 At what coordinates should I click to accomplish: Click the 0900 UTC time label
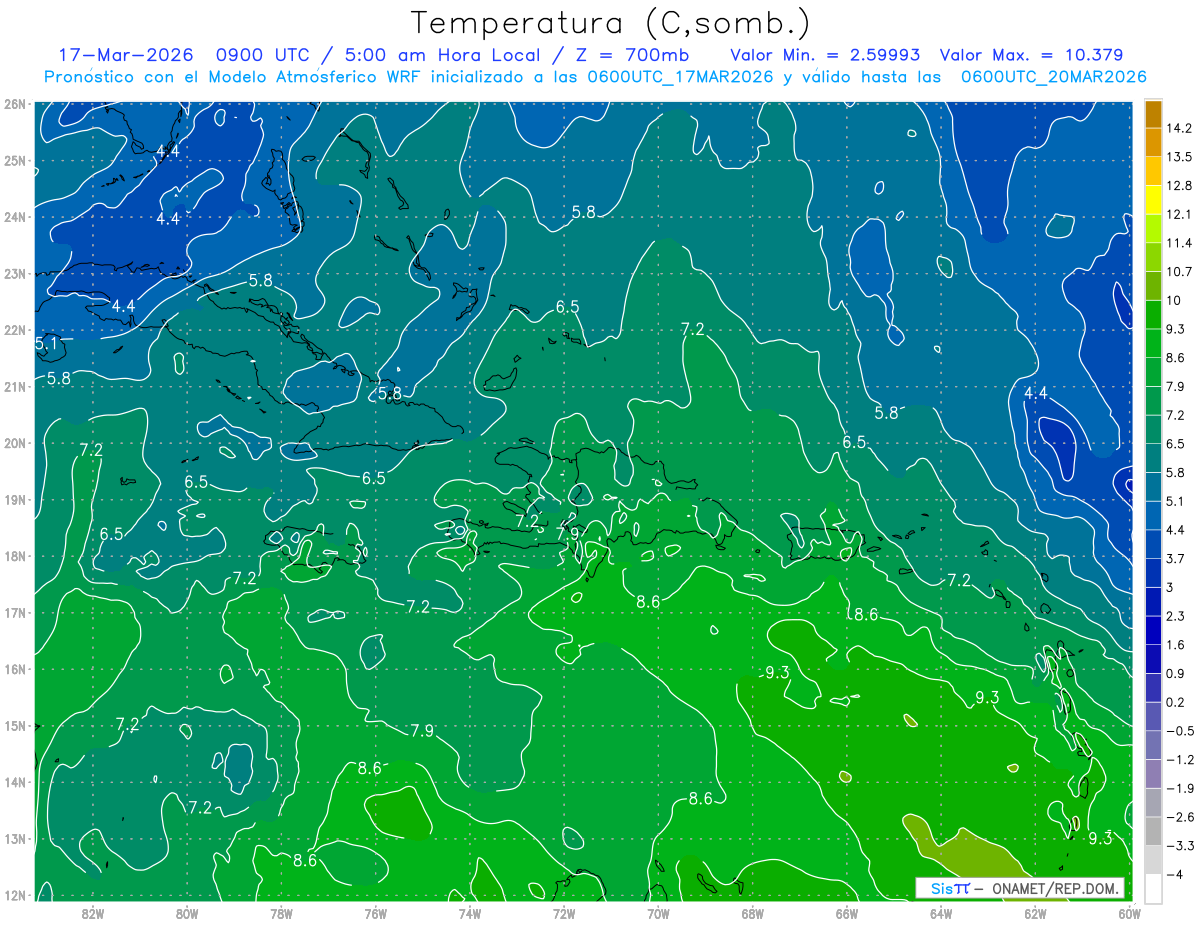(261, 55)
